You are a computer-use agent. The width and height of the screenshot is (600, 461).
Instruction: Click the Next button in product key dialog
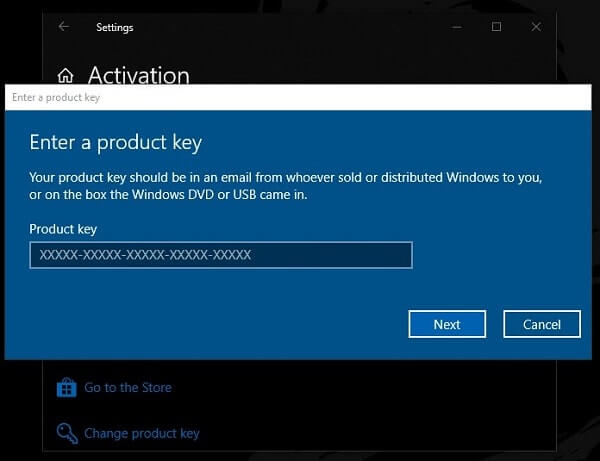(447, 324)
